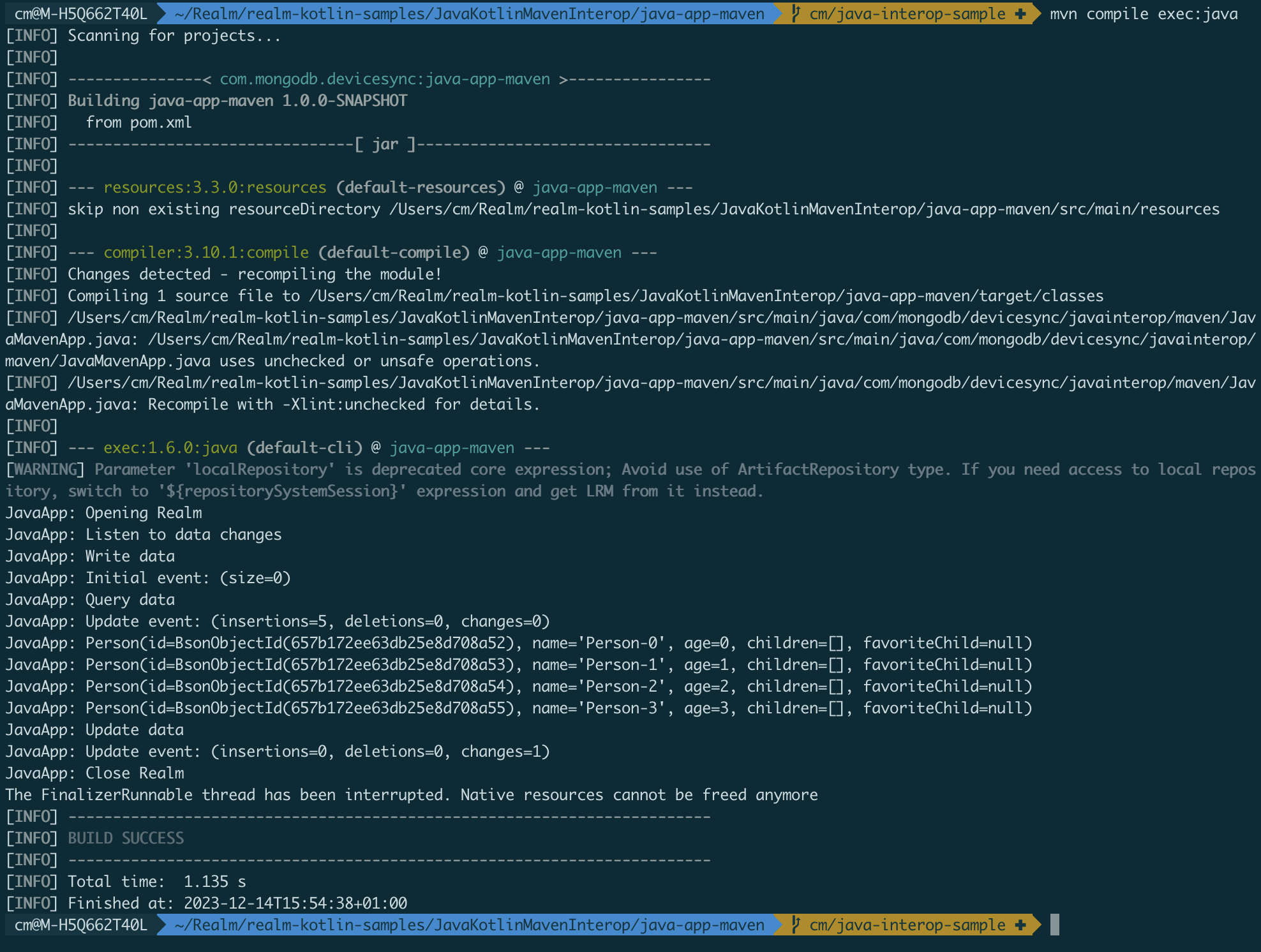Click the plus status symbol in top prompt
The image size is (1261, 952).
[1020, 14]
